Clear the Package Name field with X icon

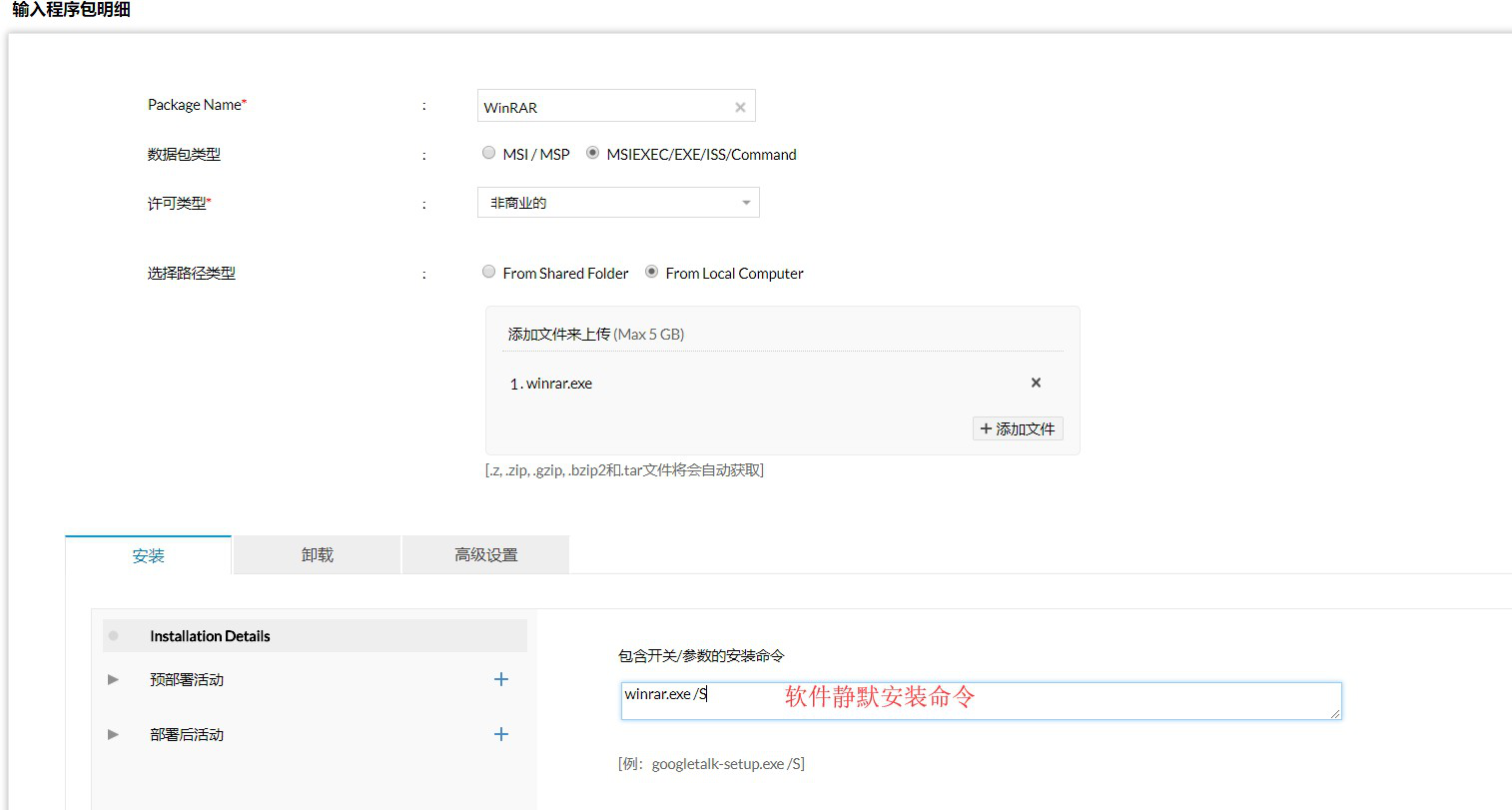[740, 107]
